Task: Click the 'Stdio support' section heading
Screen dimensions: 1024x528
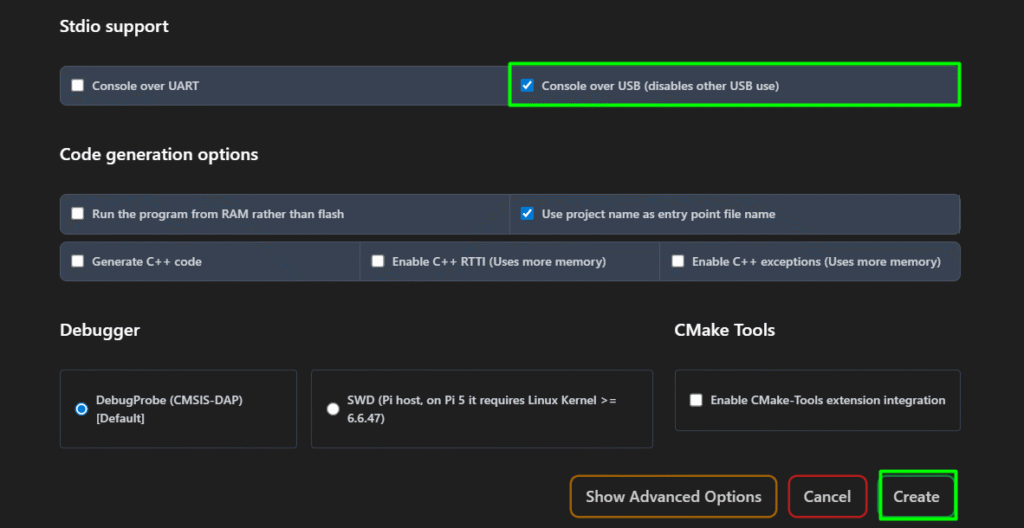Action: coord(114,27)
